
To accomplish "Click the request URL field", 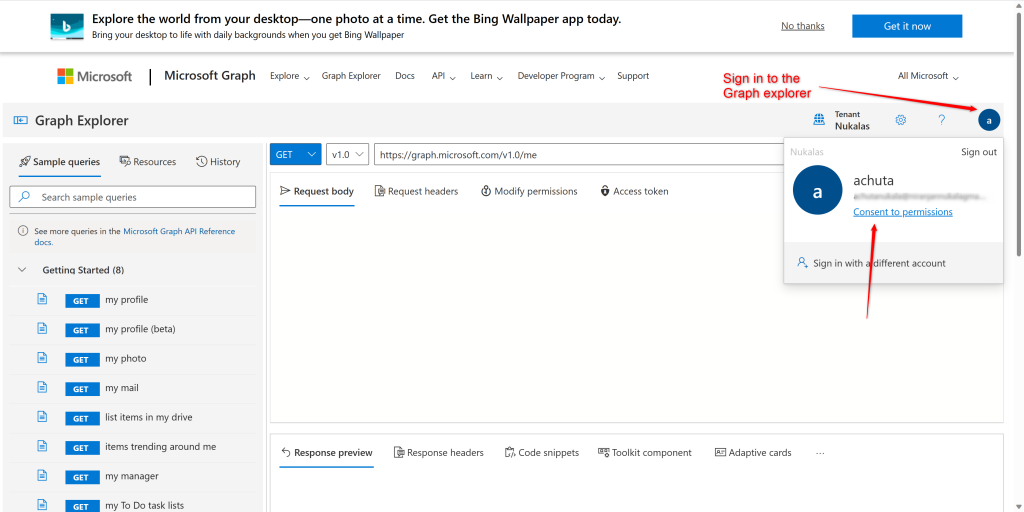I will (x=578, y=155).
